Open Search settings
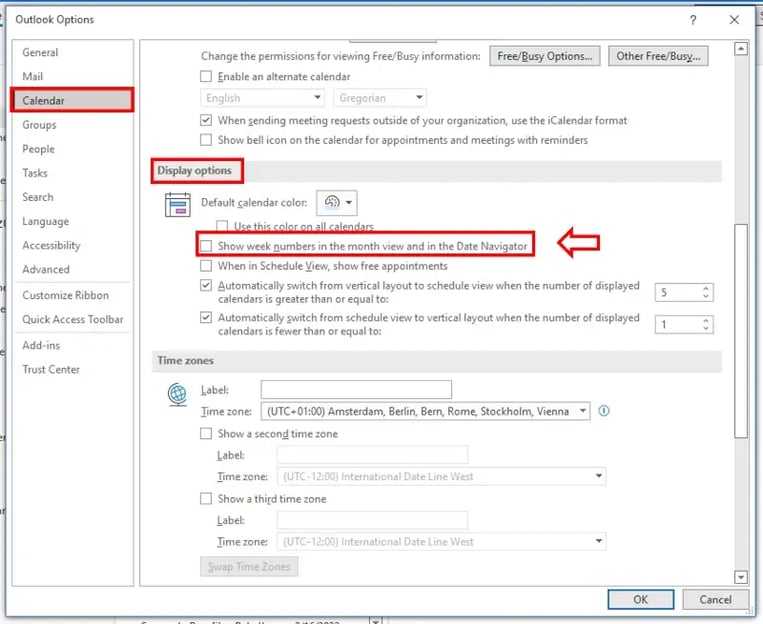The height and width of the screenshot is (624, 763). tap(73, 197)
